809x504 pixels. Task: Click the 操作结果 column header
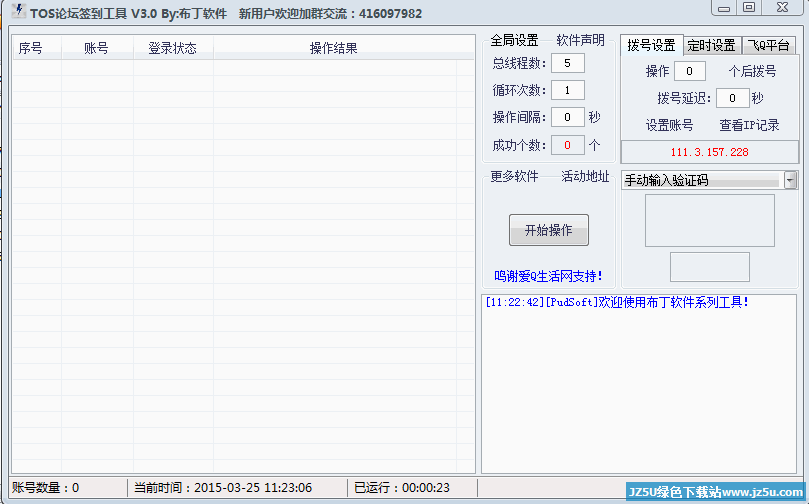[x=334, y=48]
